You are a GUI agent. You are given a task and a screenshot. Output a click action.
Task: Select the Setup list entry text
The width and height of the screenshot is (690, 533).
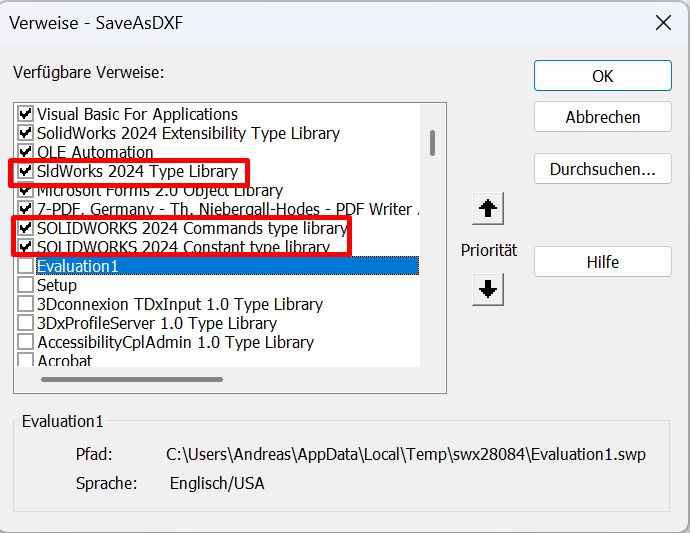(x=57, y=285)
